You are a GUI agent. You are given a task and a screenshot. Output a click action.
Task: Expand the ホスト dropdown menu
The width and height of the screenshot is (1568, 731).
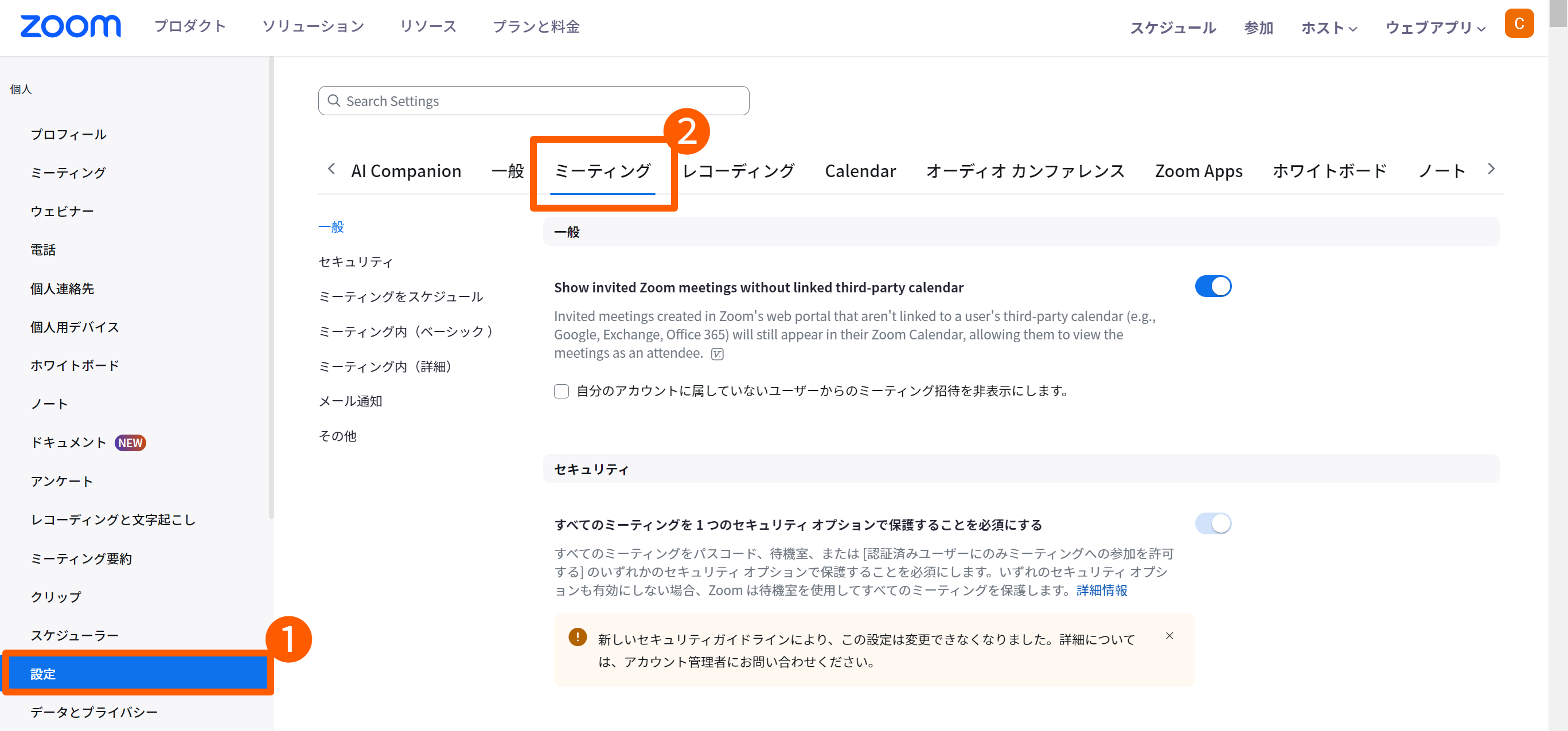point(1329,28)
